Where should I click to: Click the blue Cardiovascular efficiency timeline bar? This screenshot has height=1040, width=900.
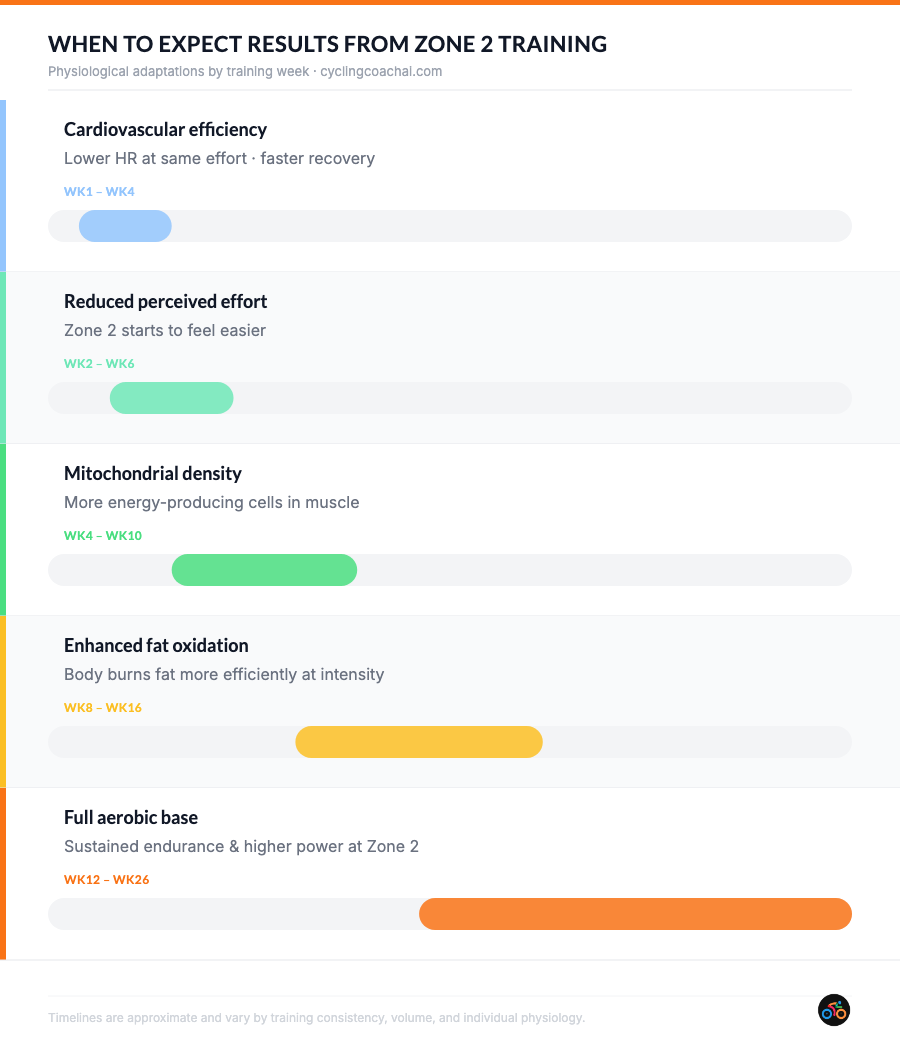pyautogui.click(x=125, y=226)
